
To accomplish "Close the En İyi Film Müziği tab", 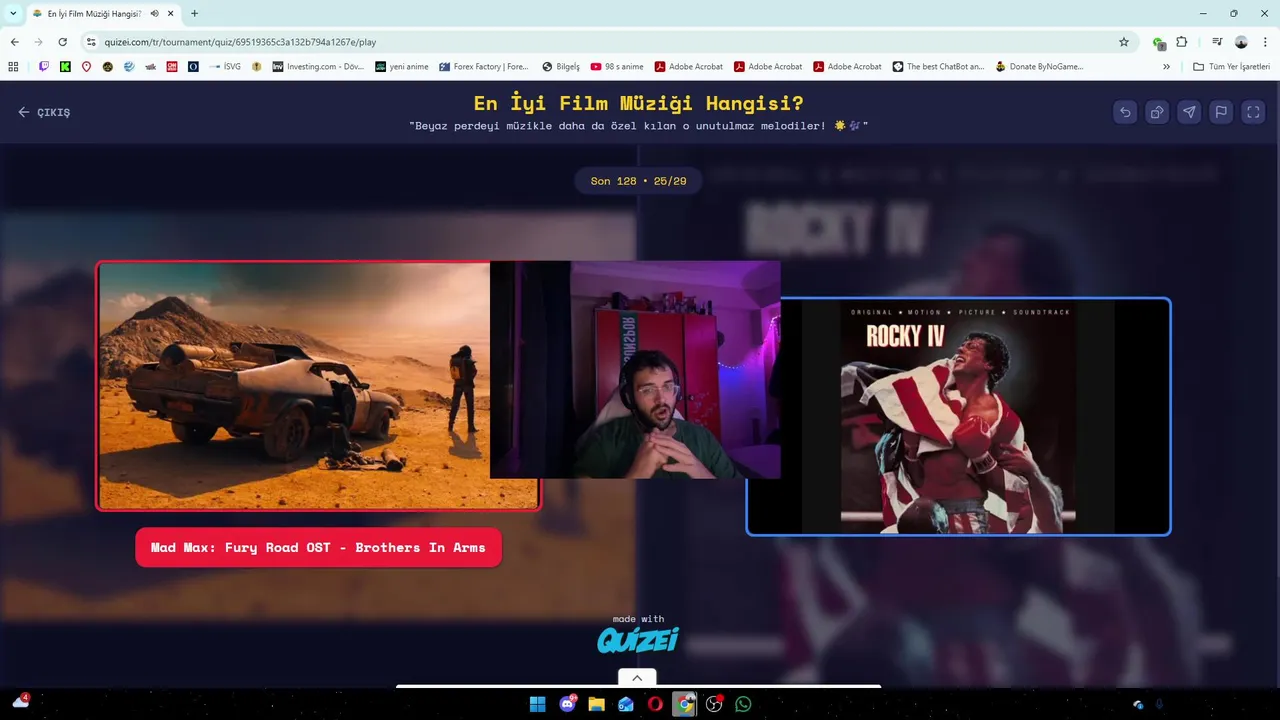I will click(171, 14).
